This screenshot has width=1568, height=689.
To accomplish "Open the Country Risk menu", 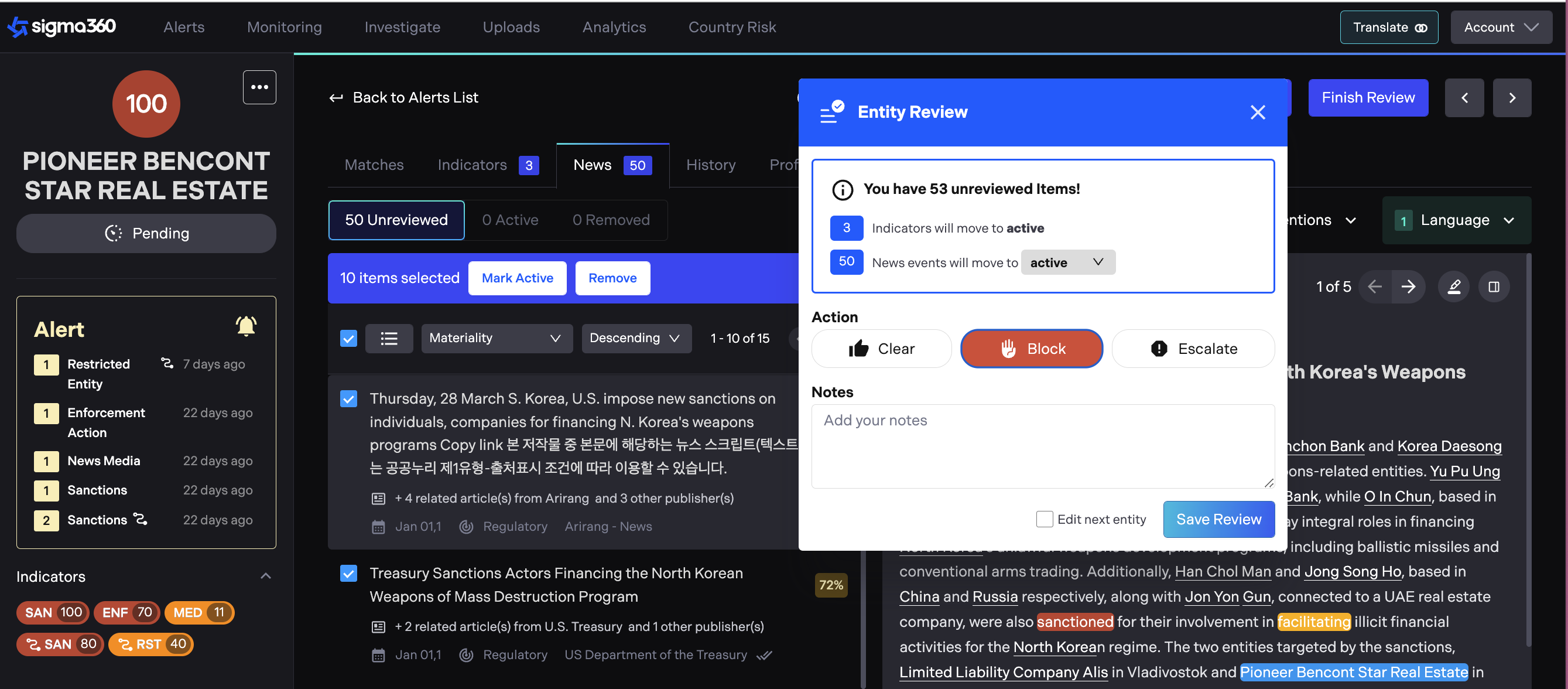I will point(732,27).
